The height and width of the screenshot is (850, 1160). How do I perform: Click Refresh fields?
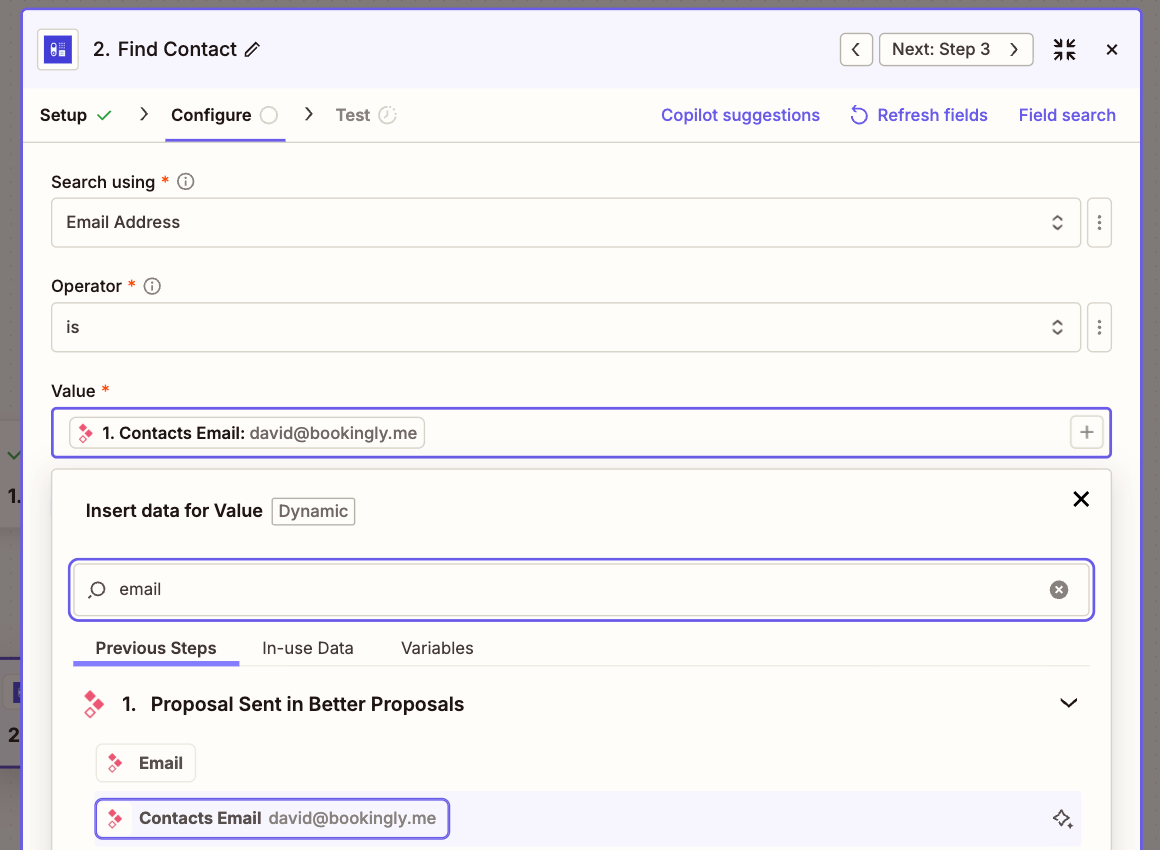[919, 115]
